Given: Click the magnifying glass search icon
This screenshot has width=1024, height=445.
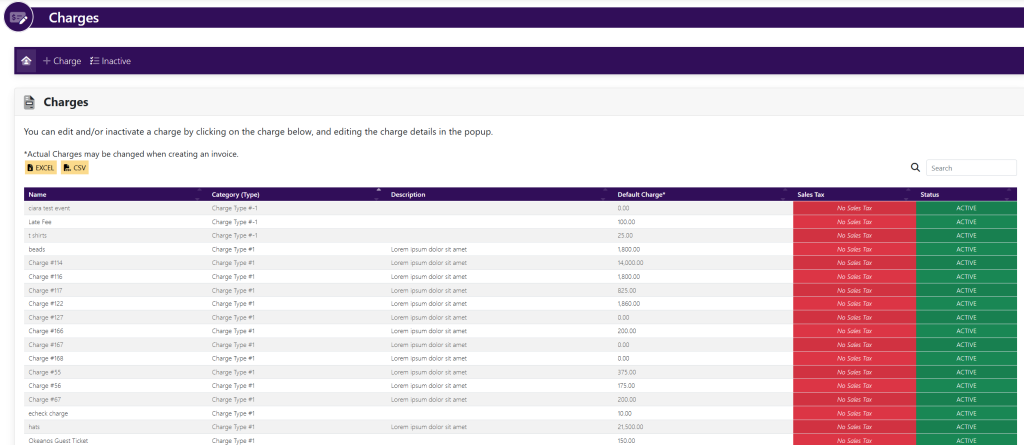Looking at the screenshot, I should (x=914, y=168).
